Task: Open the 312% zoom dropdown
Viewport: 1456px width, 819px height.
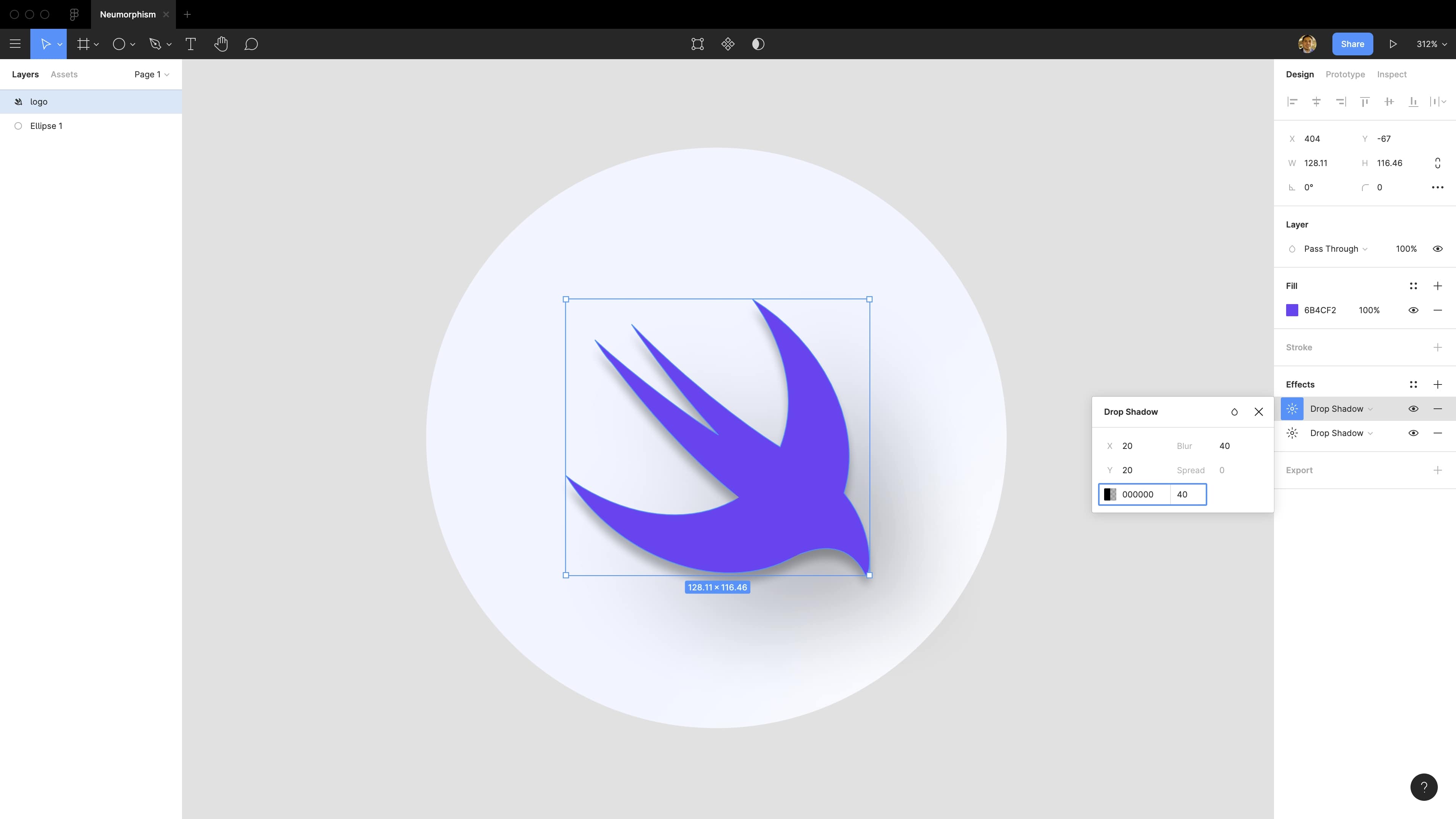Action: (x=1431, y=44)
